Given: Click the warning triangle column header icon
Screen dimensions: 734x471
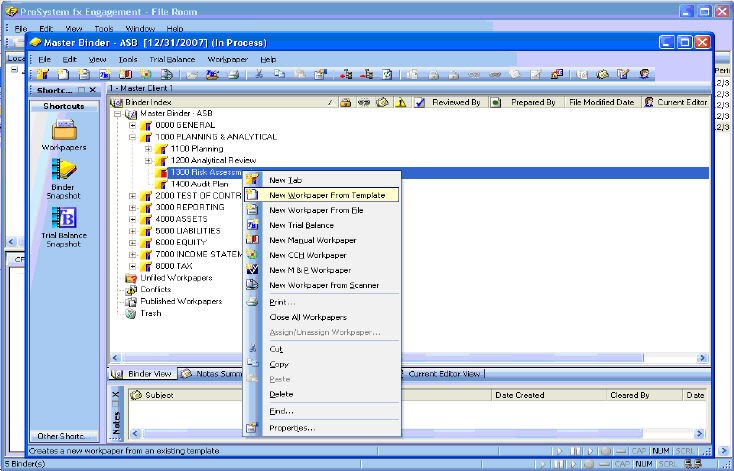Looking at the screenshot, I should (x=400, y=102).
